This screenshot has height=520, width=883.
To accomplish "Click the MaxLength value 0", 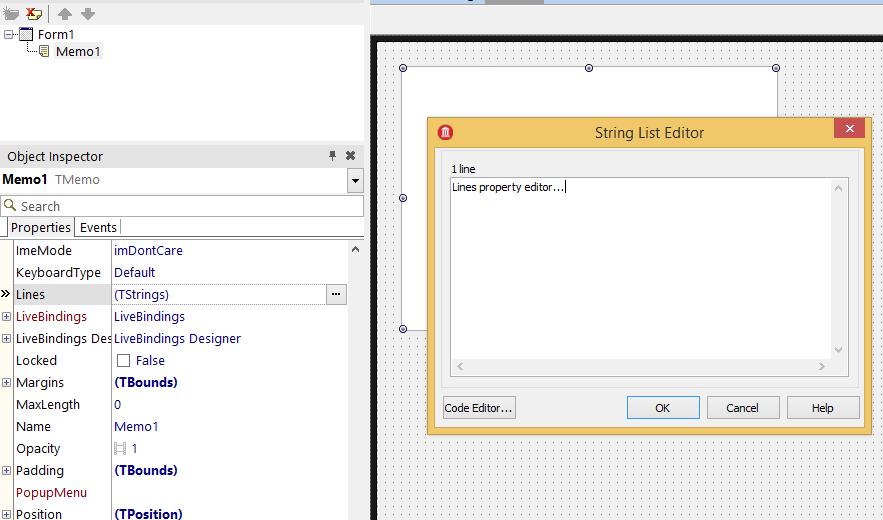I will [117, 405].
